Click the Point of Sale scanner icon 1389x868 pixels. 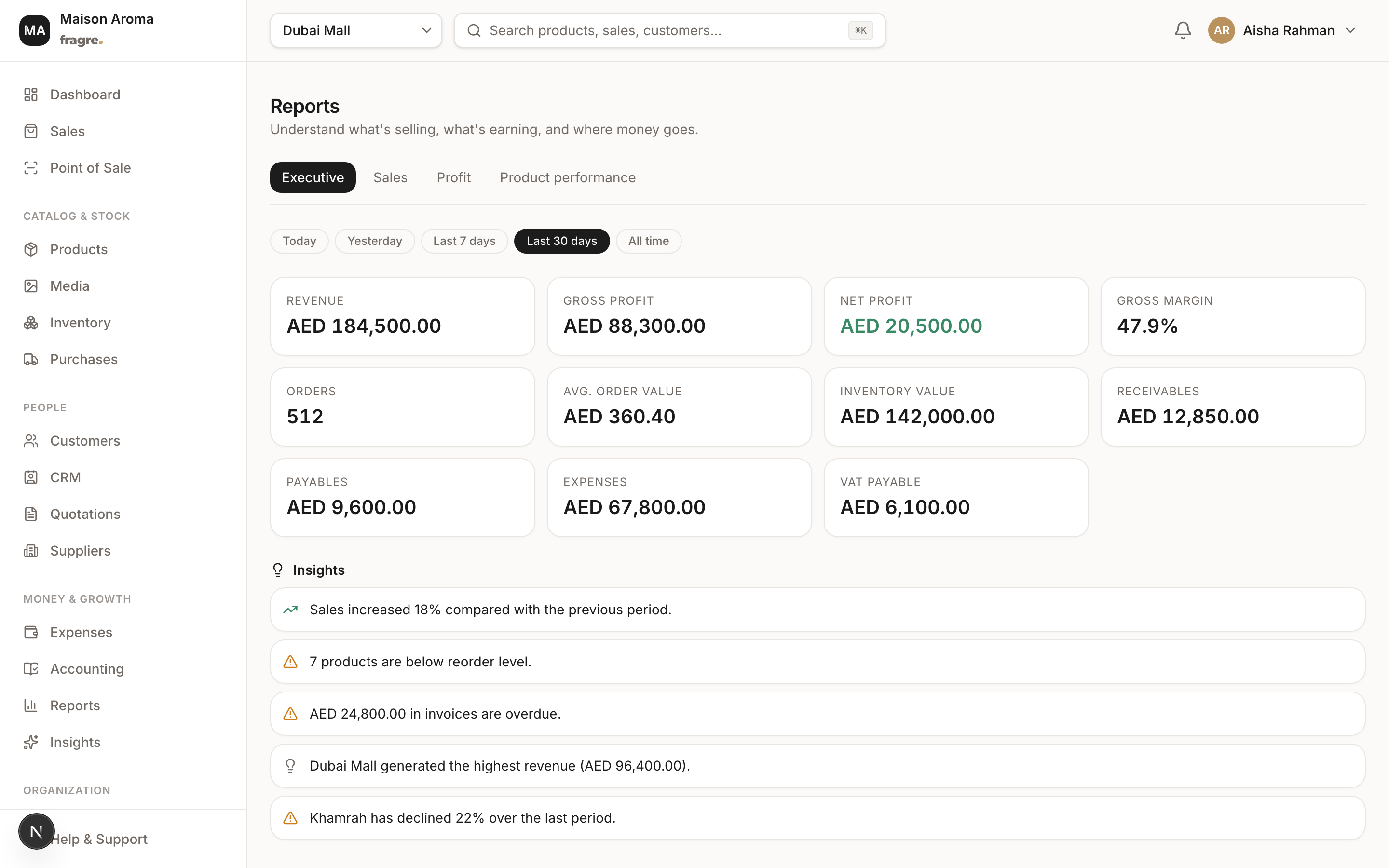coord(31,168)
